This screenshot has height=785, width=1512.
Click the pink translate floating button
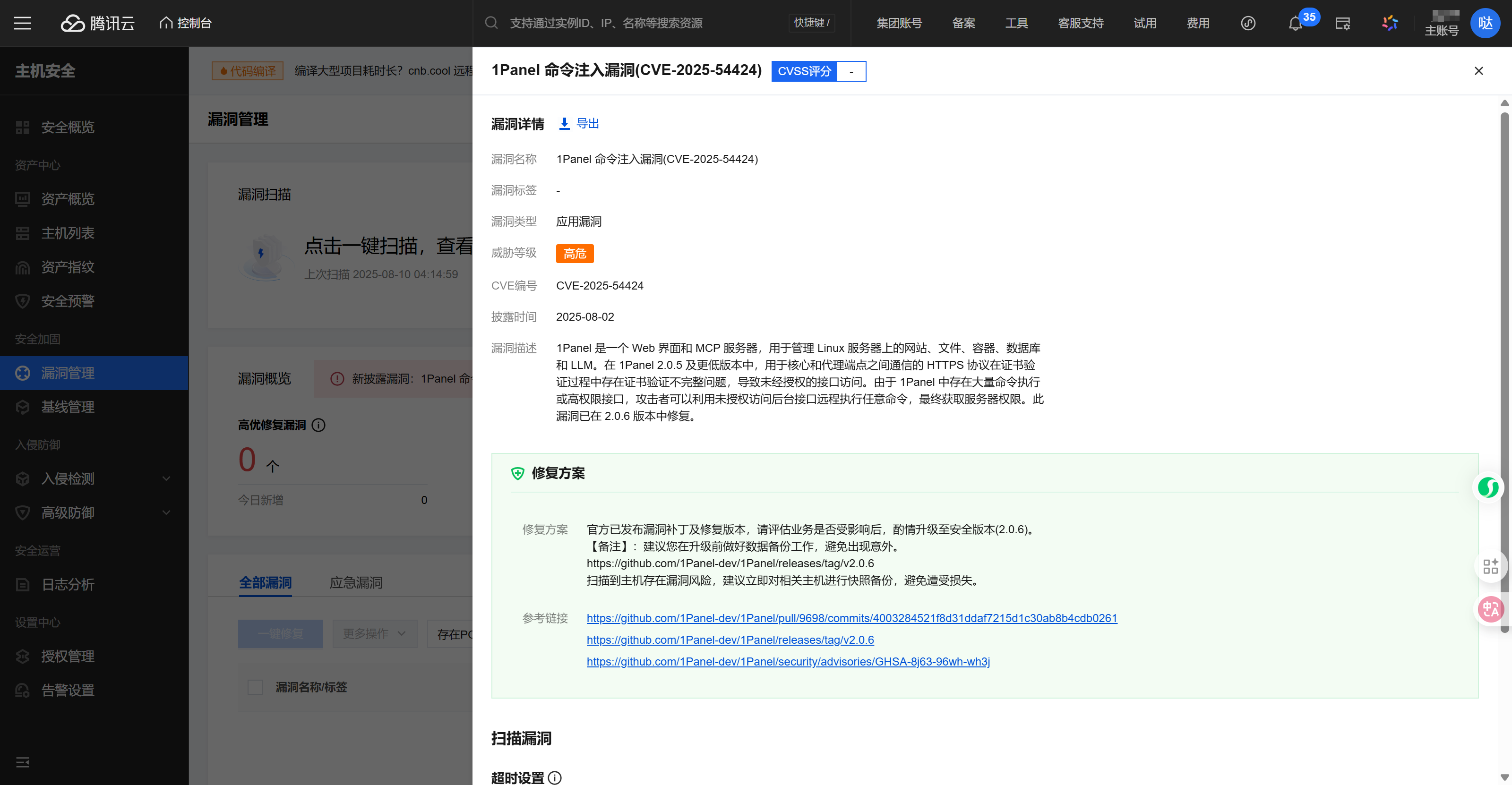[1490, 610]
